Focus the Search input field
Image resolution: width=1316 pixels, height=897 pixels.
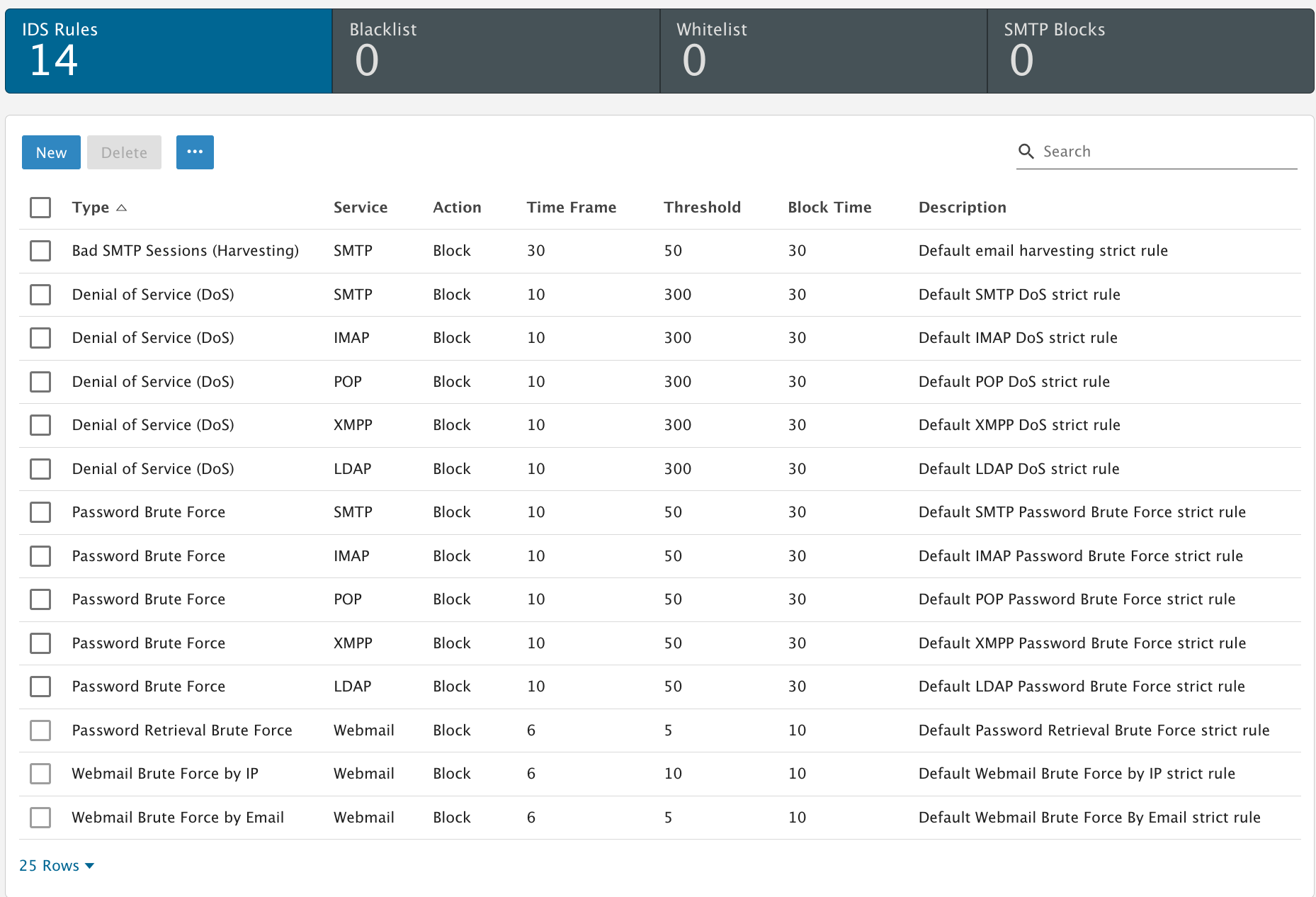1167,152
